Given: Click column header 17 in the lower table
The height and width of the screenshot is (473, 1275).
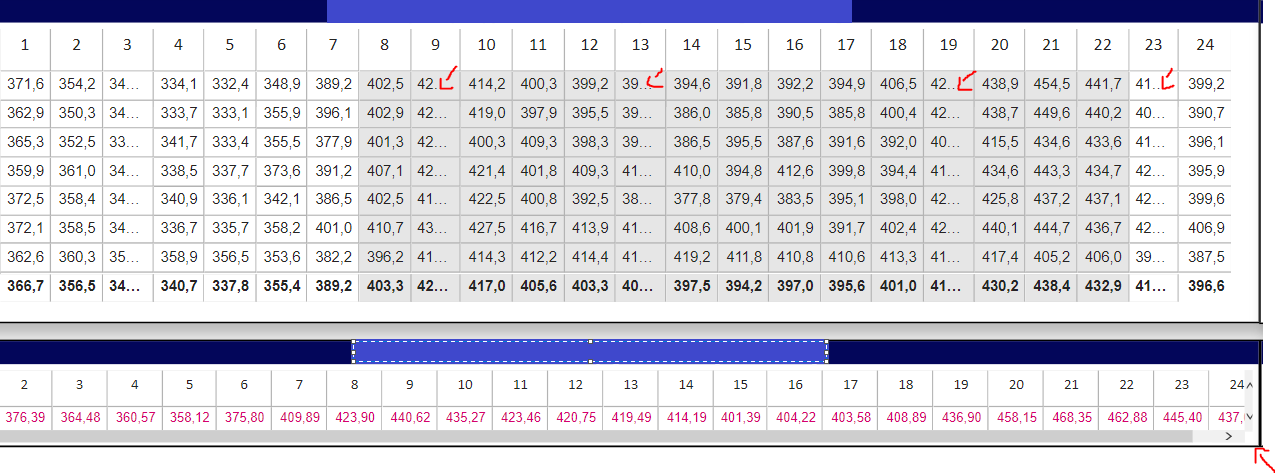Looking at the screenshot, I should (850, 385).
